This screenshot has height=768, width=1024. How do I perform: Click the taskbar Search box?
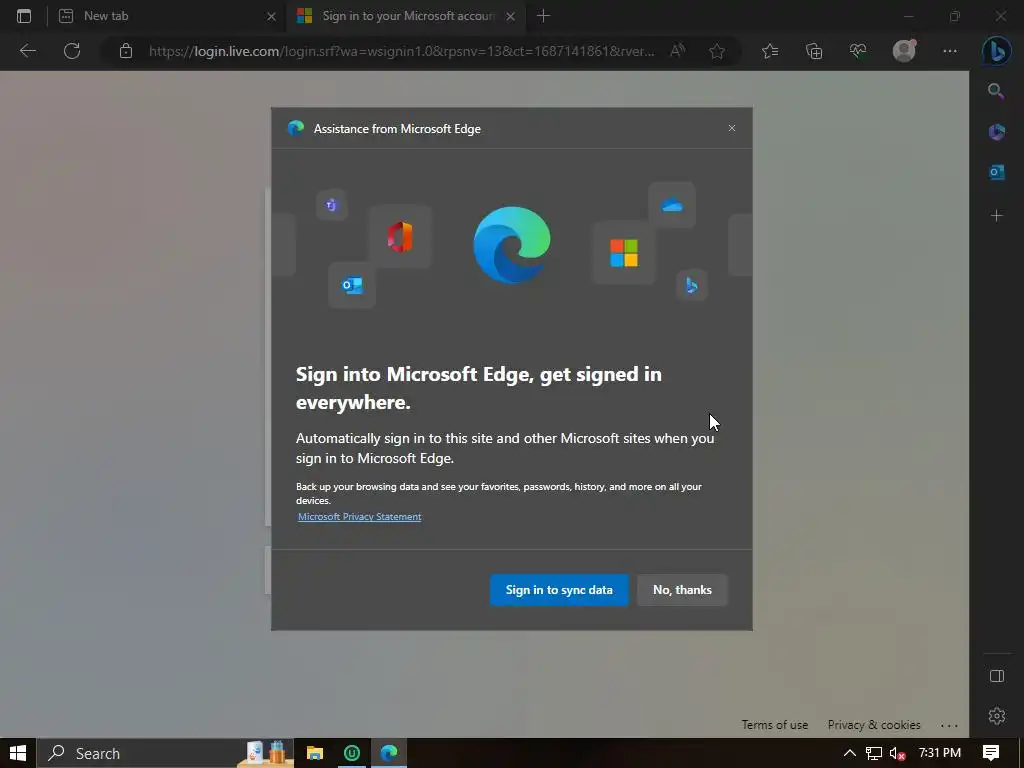165,753
